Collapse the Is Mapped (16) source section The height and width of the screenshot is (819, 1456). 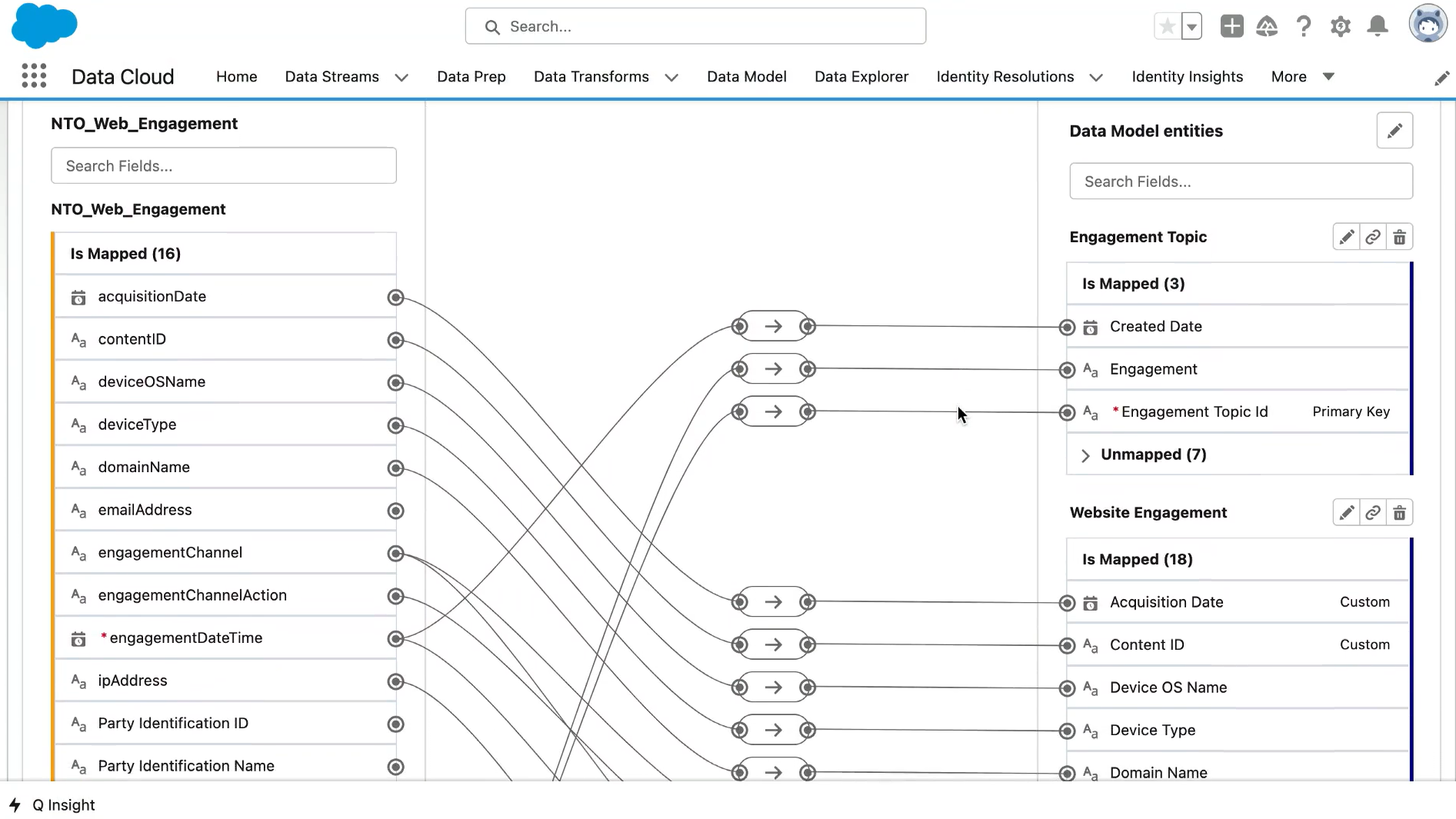tap(225, 254)
